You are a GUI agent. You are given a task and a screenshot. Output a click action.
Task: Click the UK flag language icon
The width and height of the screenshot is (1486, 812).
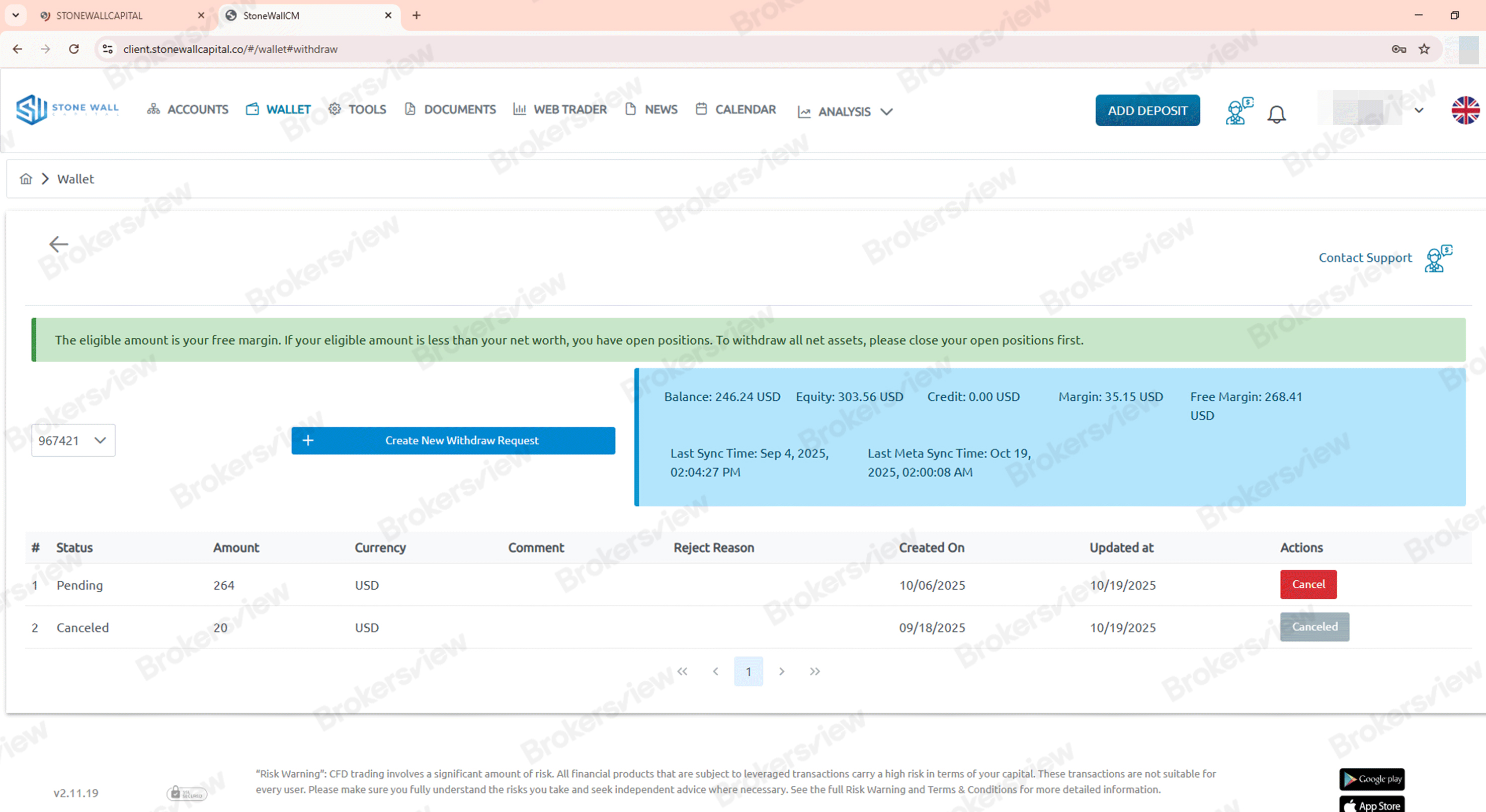click(x=1465, y=110)
